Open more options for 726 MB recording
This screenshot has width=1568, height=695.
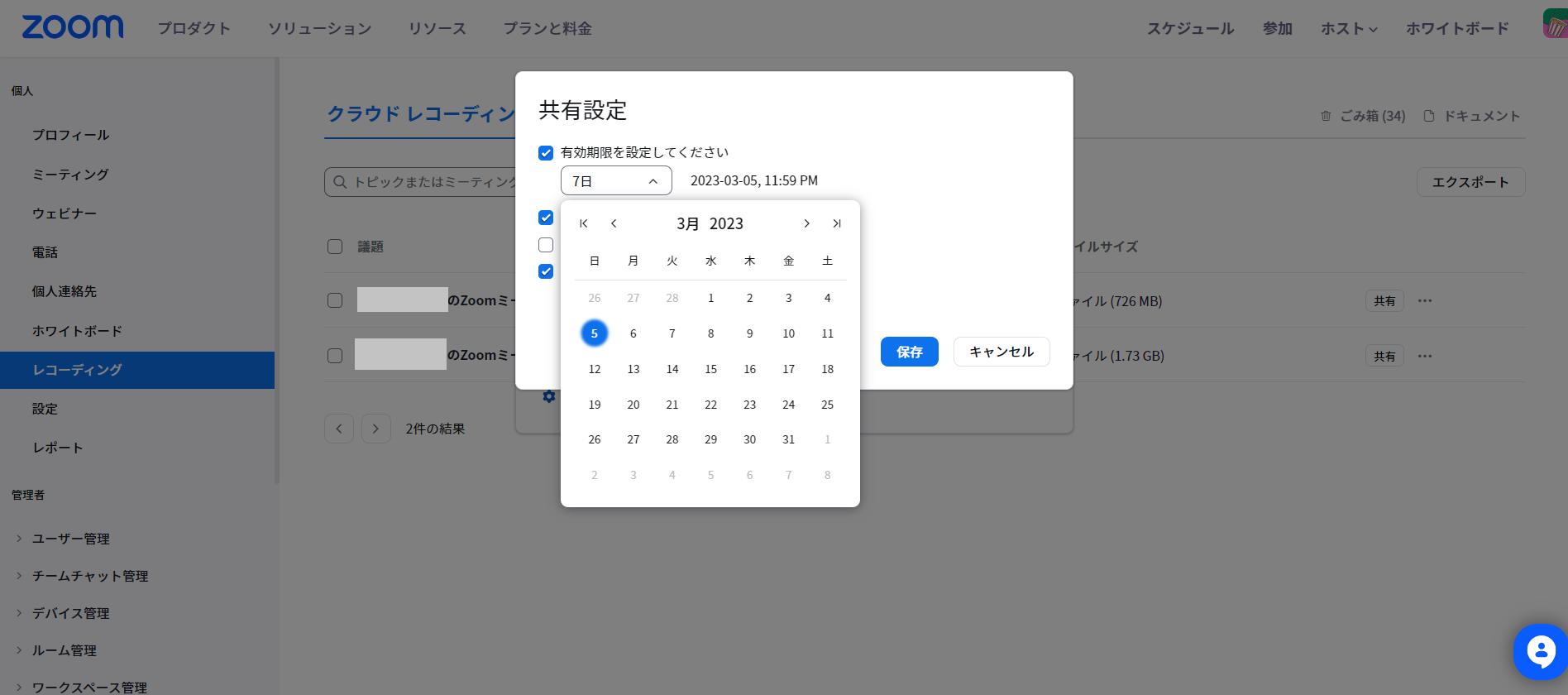(x=1424, y=301)
